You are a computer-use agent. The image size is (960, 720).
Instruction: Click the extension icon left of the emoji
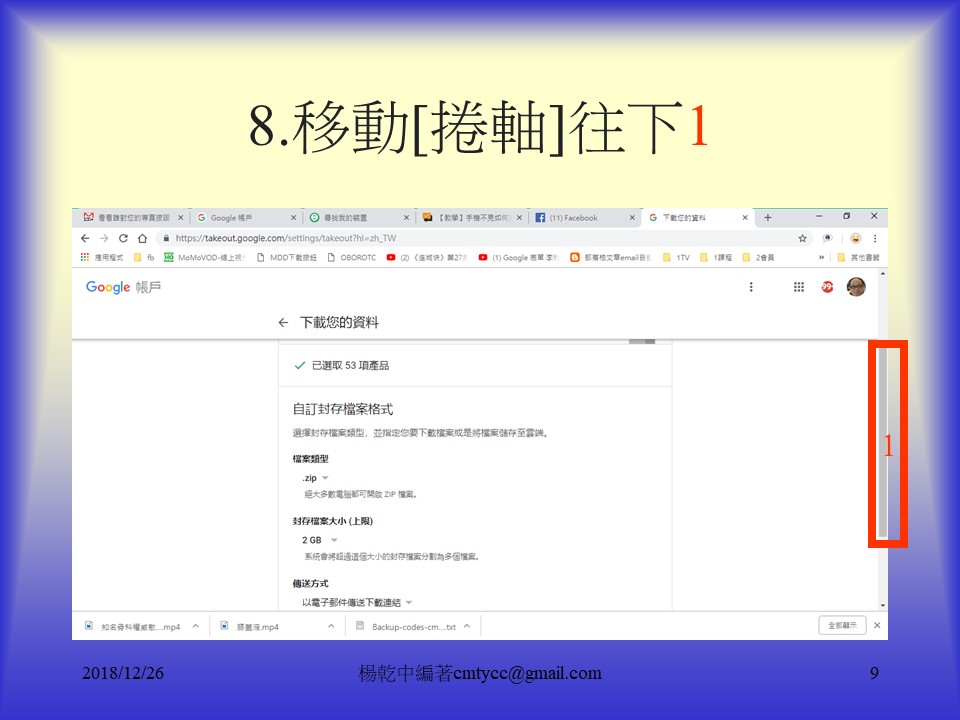(827, 238)
